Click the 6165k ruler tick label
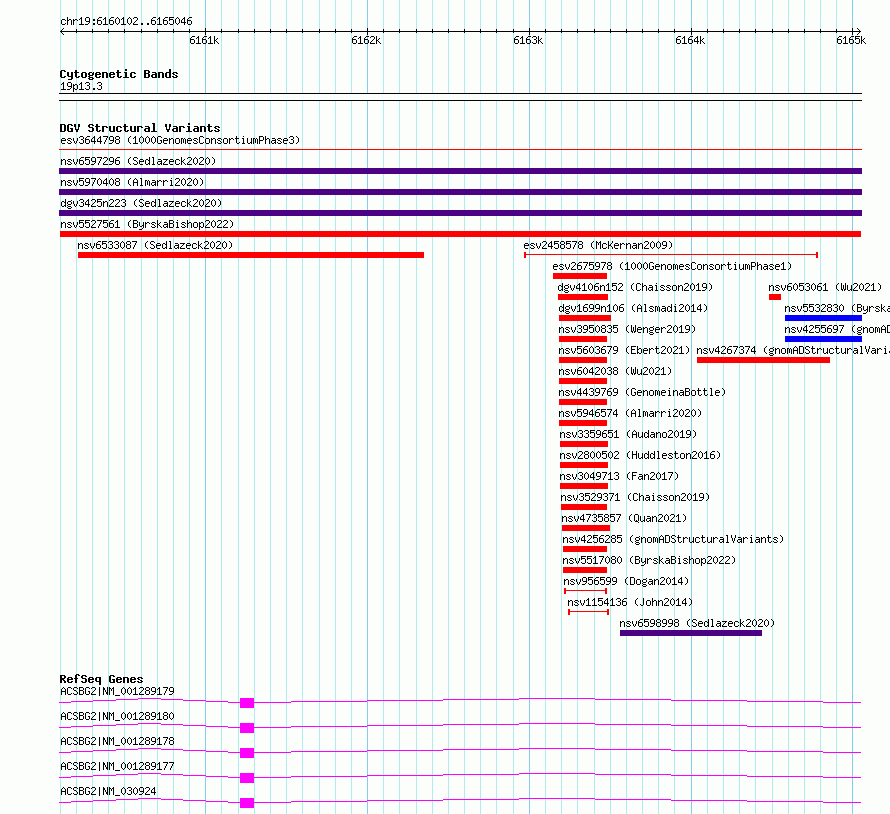 [851, 40]
